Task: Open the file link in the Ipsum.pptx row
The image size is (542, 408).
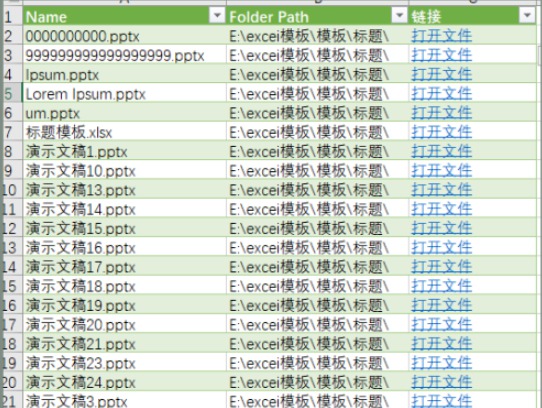Action: click(x=441, y=75)
